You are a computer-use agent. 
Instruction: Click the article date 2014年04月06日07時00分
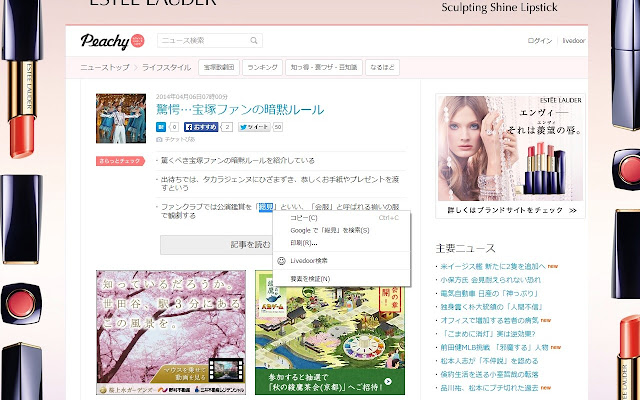(192, 97)
